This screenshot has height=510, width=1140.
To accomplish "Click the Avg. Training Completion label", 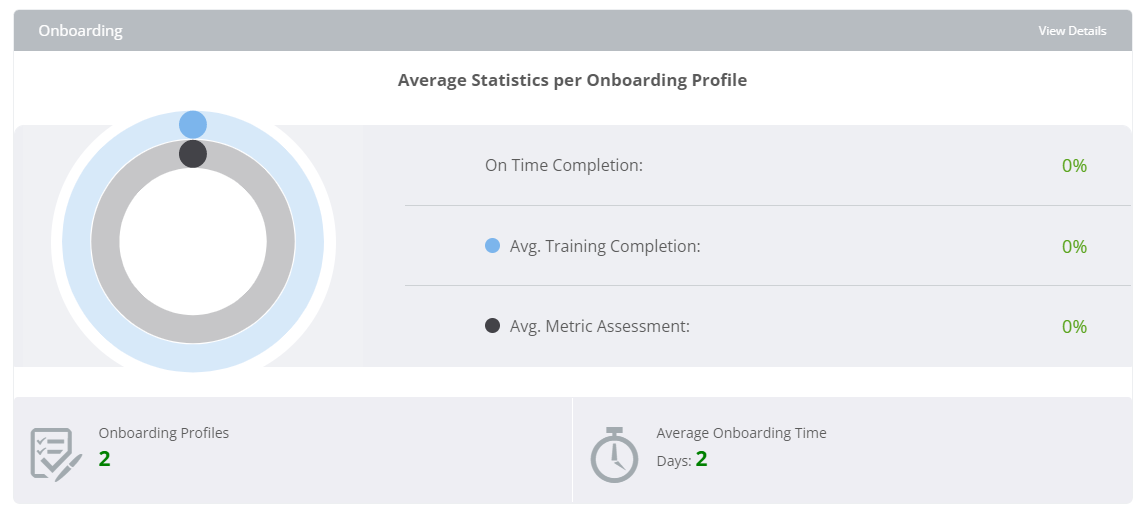I will point(605,246).
